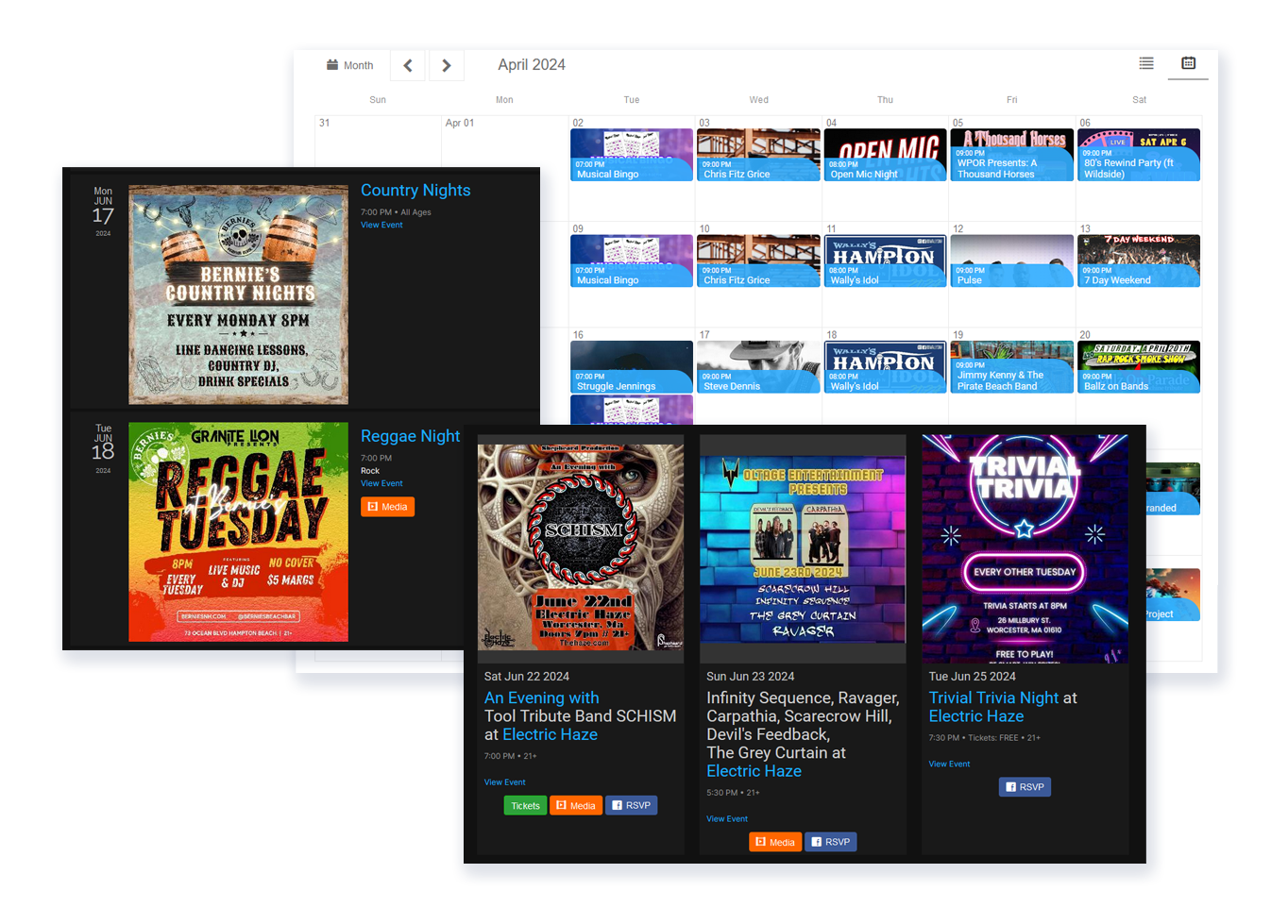The width and height of the screenshot is (1288, 924).
Task: Open 80's Rewind Party event
Action: click(1139, 155)
